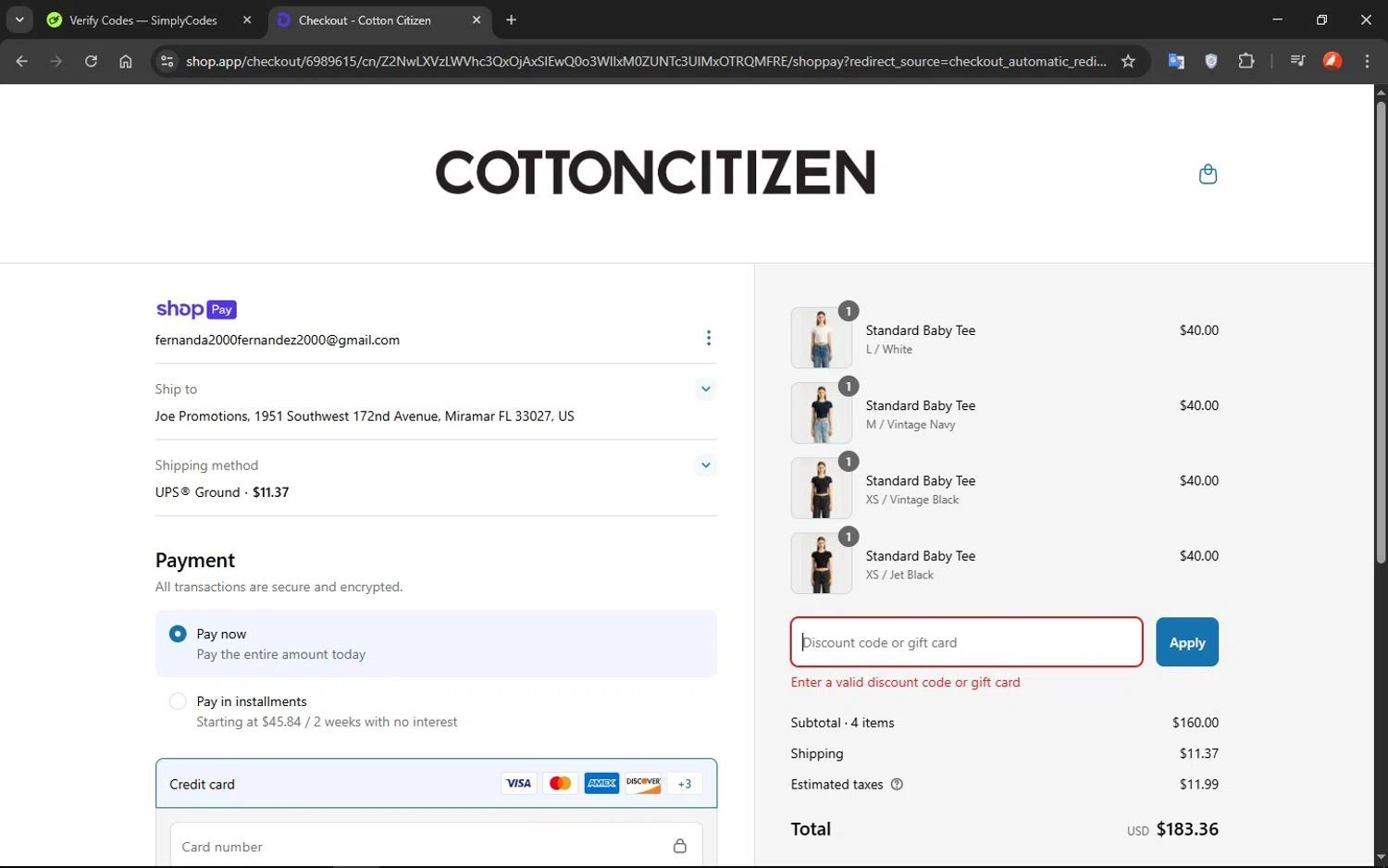Click the Visa card icon
The image size is (1388, 868).
coord(518,784)
